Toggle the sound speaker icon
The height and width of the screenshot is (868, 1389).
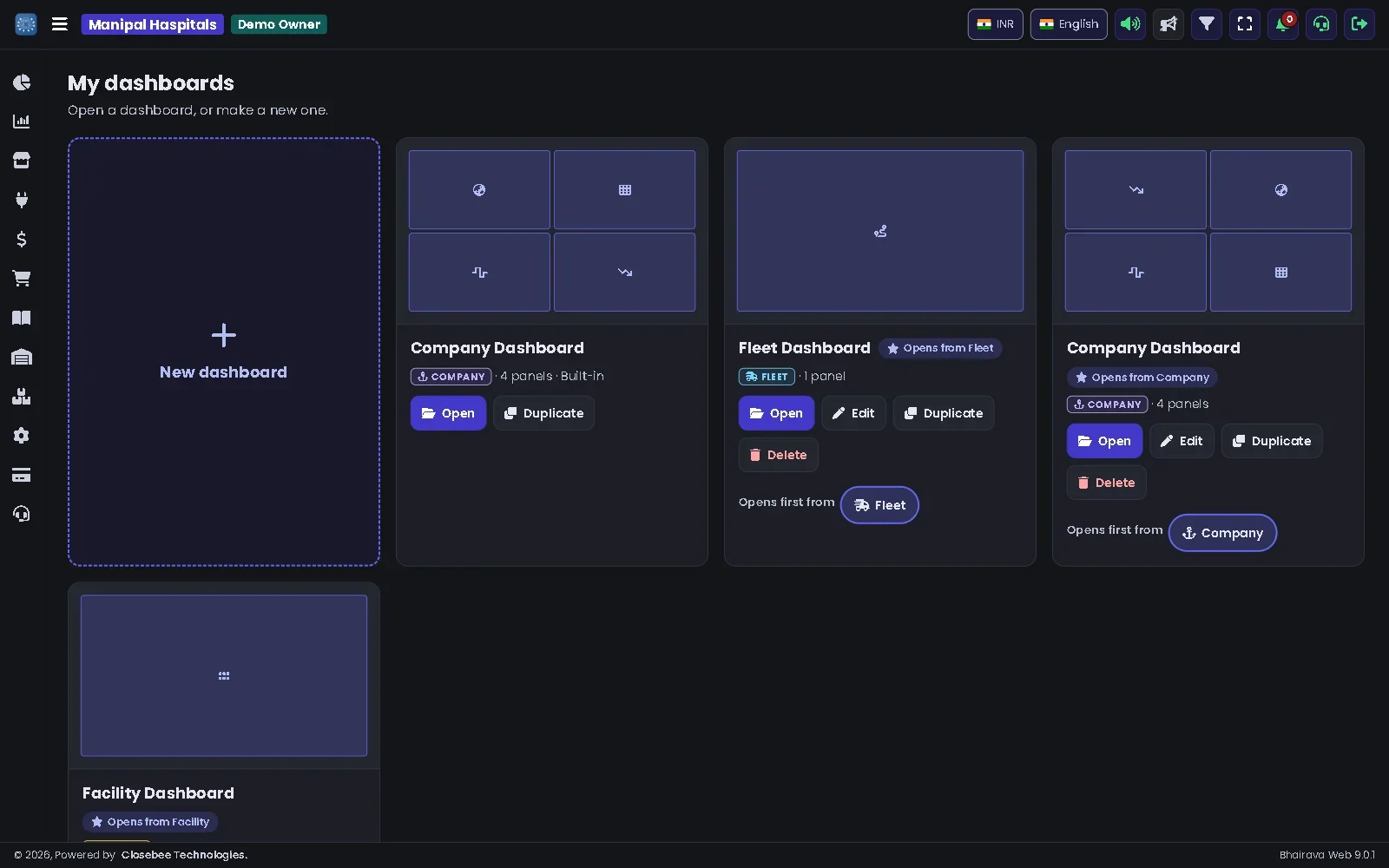pos(1130,24)
